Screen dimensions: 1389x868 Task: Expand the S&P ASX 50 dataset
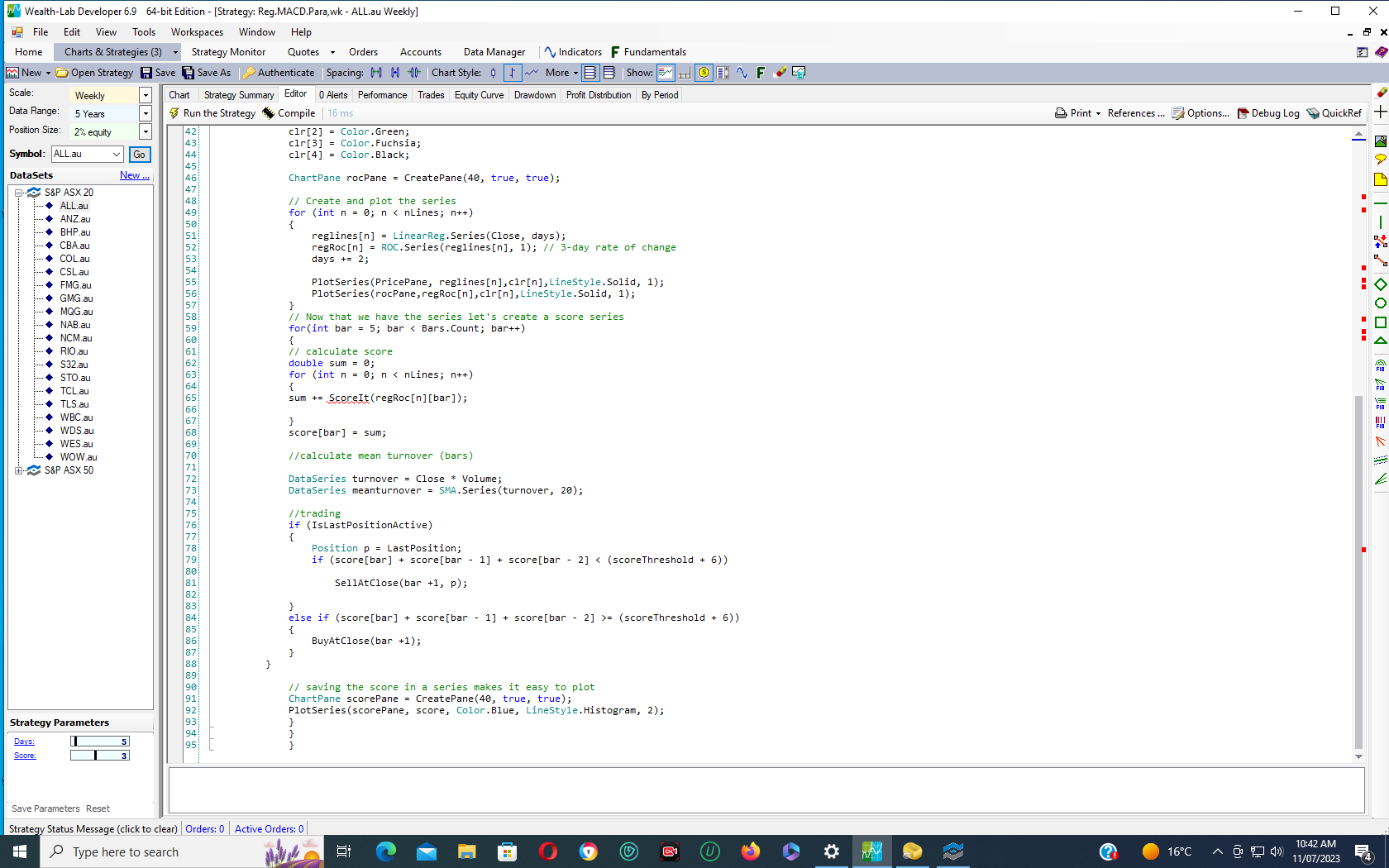click(18, 470)
